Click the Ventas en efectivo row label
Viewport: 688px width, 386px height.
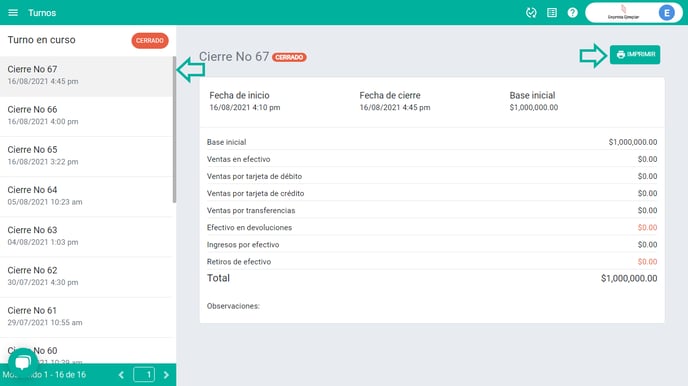point(238,159)
